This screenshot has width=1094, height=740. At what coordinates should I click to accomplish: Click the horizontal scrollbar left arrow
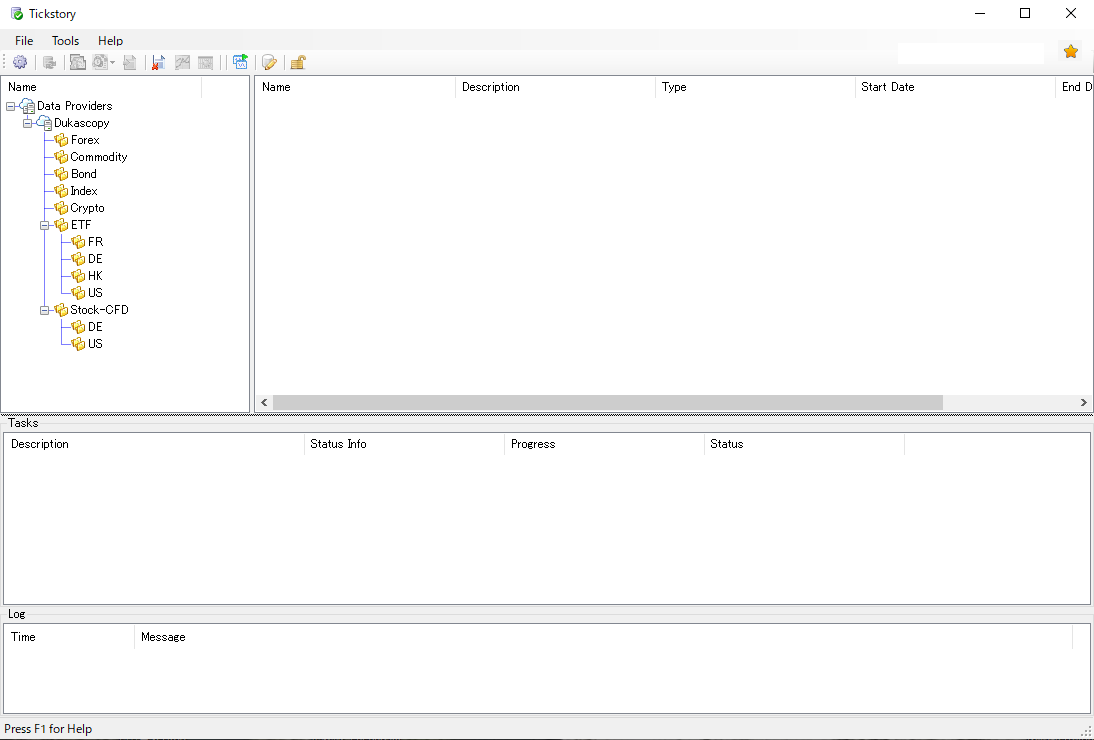click(x=264, y=403)
